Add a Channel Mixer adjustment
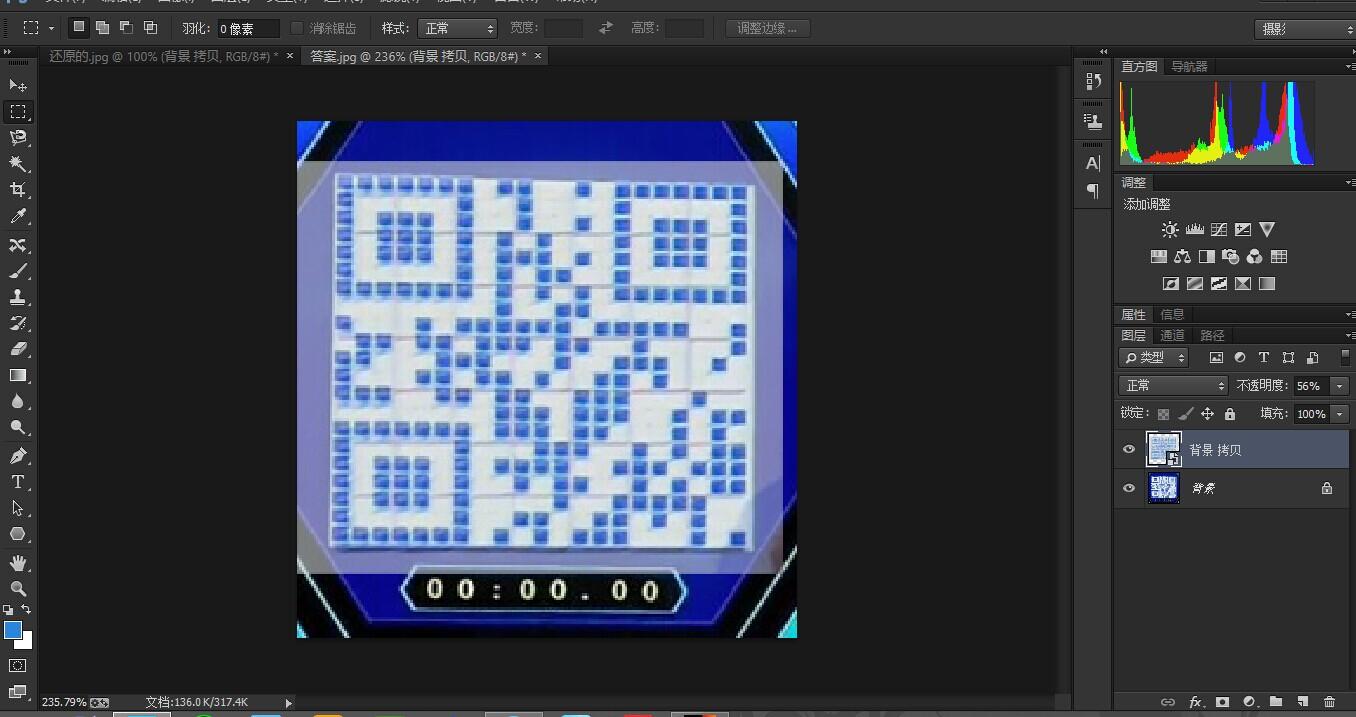This screenshot has height=717, width=1356. pyautogui.click(x=1255, y=257)
